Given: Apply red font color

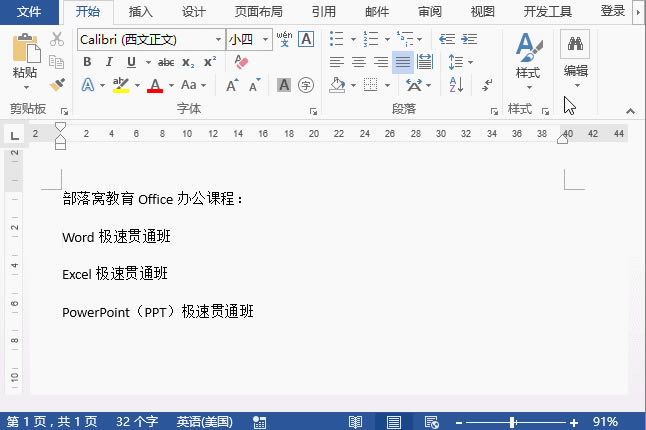Looking at the screenshot, I should tap(155, 85).
